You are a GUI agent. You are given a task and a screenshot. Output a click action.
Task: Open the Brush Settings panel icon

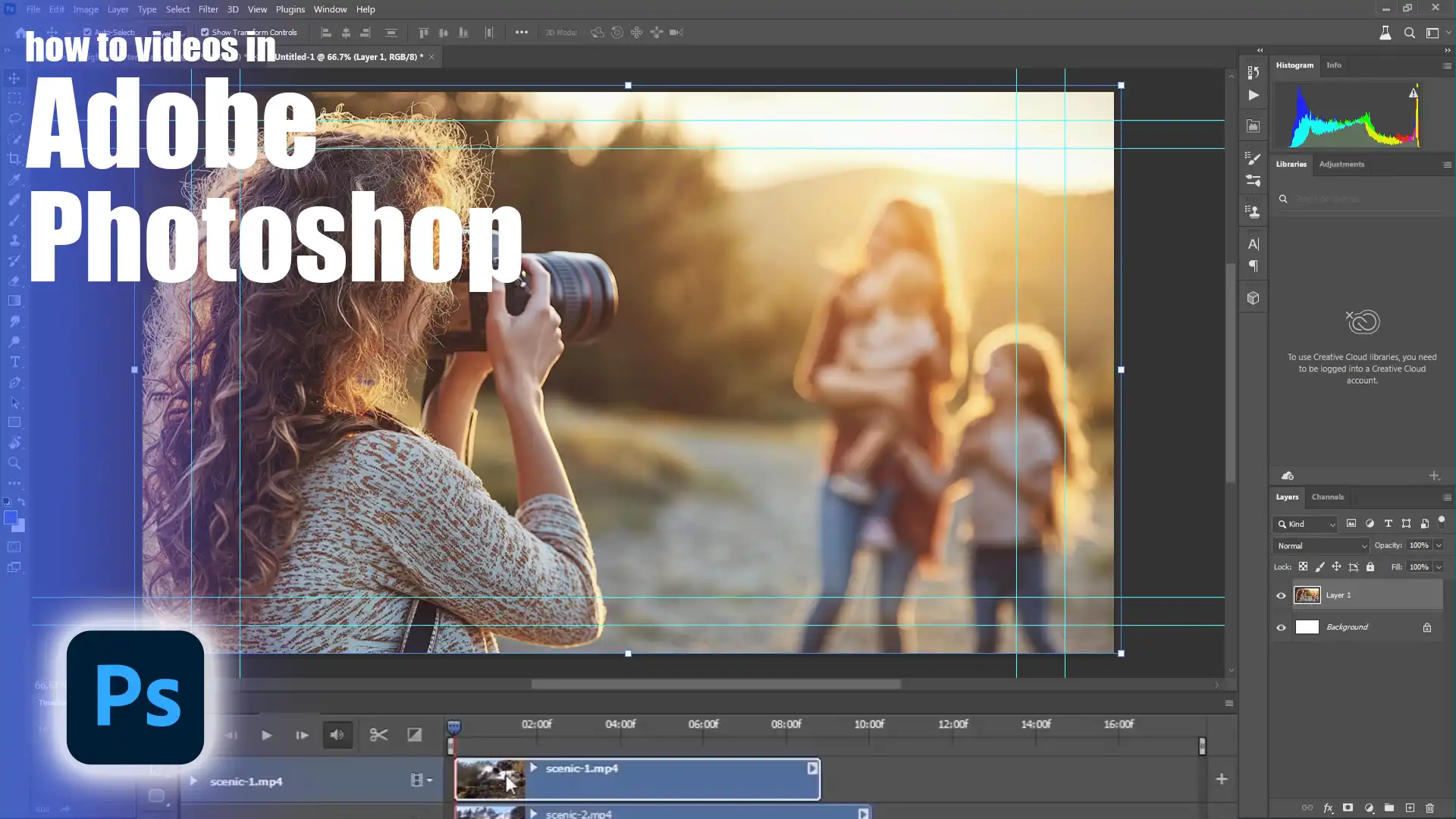[1253, 158]
